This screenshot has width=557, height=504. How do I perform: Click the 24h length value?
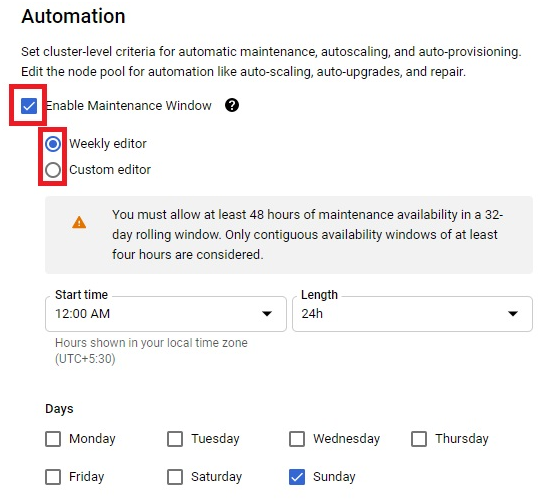(x=312, y=314)
